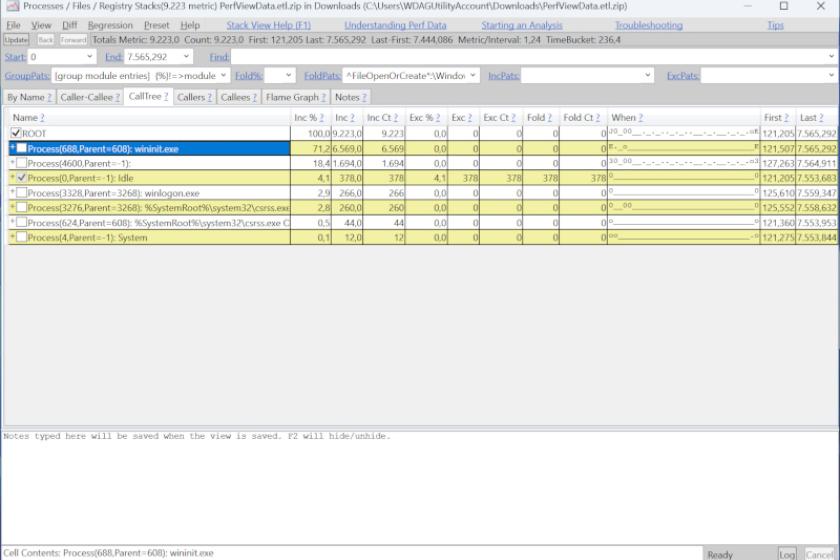Open the Diff menu
840x560 pixels.
pos(70,25)
